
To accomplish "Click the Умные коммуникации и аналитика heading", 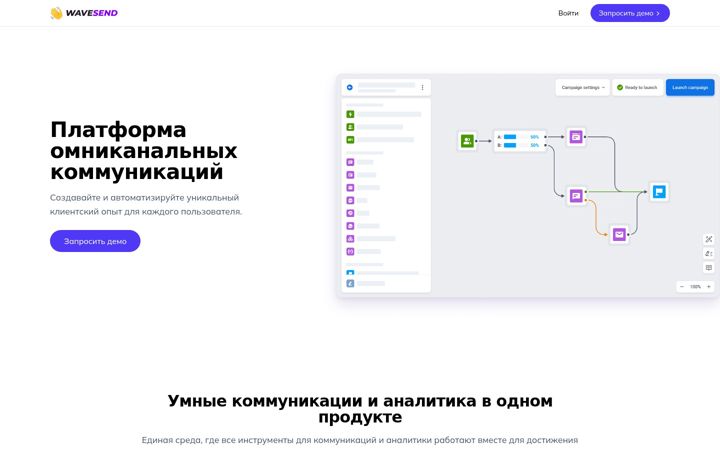I will [360, 409].
